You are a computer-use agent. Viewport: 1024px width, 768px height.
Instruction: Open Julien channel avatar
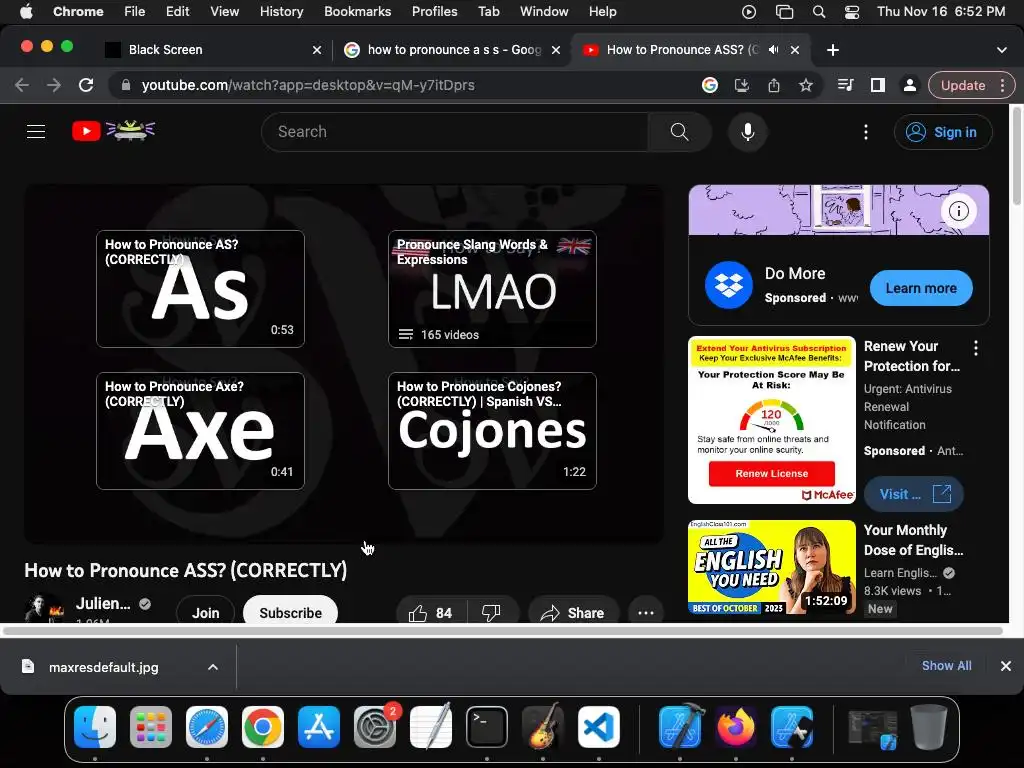pos(43,609)
